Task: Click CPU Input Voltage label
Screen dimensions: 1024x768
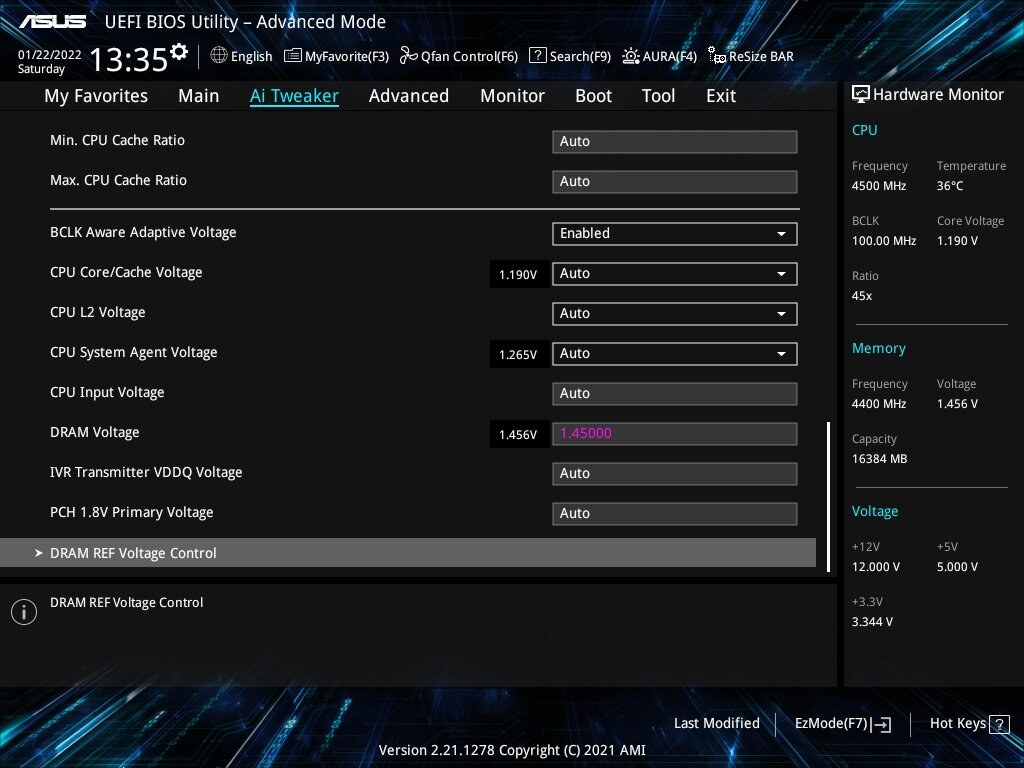Action: click(x=107, y=392)
